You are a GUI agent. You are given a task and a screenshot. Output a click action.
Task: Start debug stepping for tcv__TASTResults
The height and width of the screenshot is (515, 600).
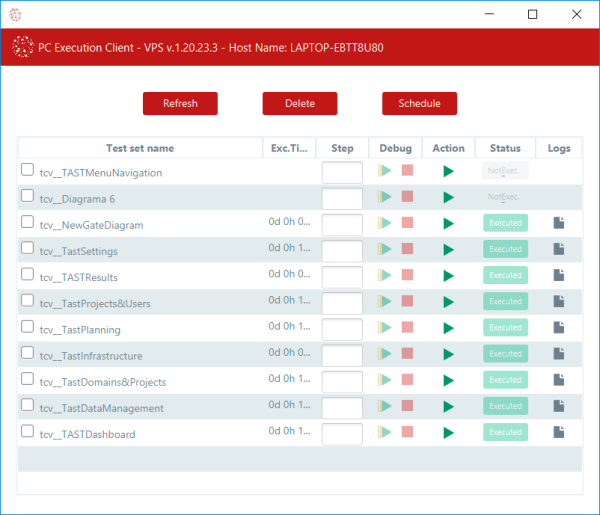[x=385, y=275]
